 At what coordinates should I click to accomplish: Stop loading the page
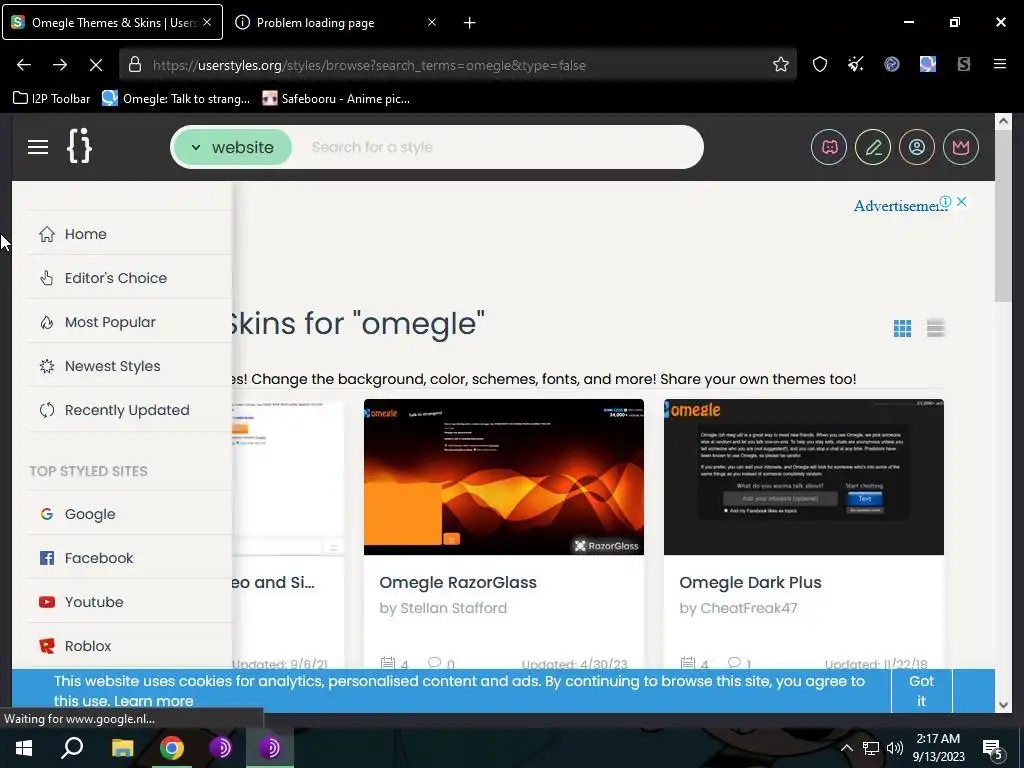tap(95, 65)
